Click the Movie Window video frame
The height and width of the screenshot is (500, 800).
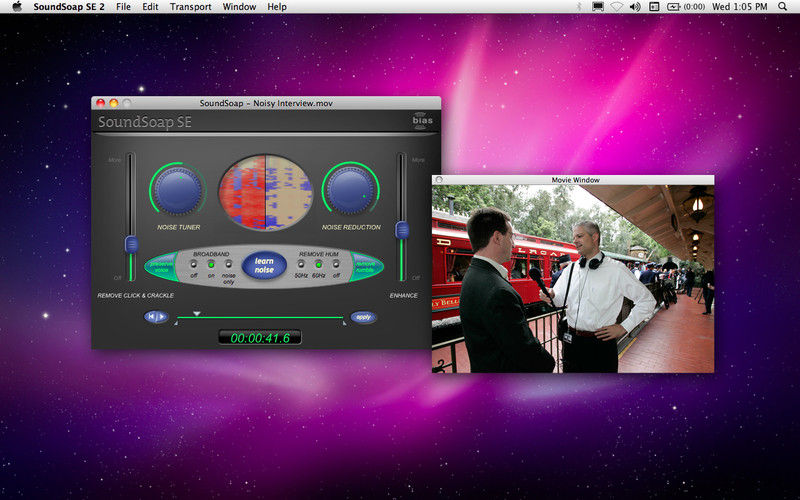[x=573, y=279]
